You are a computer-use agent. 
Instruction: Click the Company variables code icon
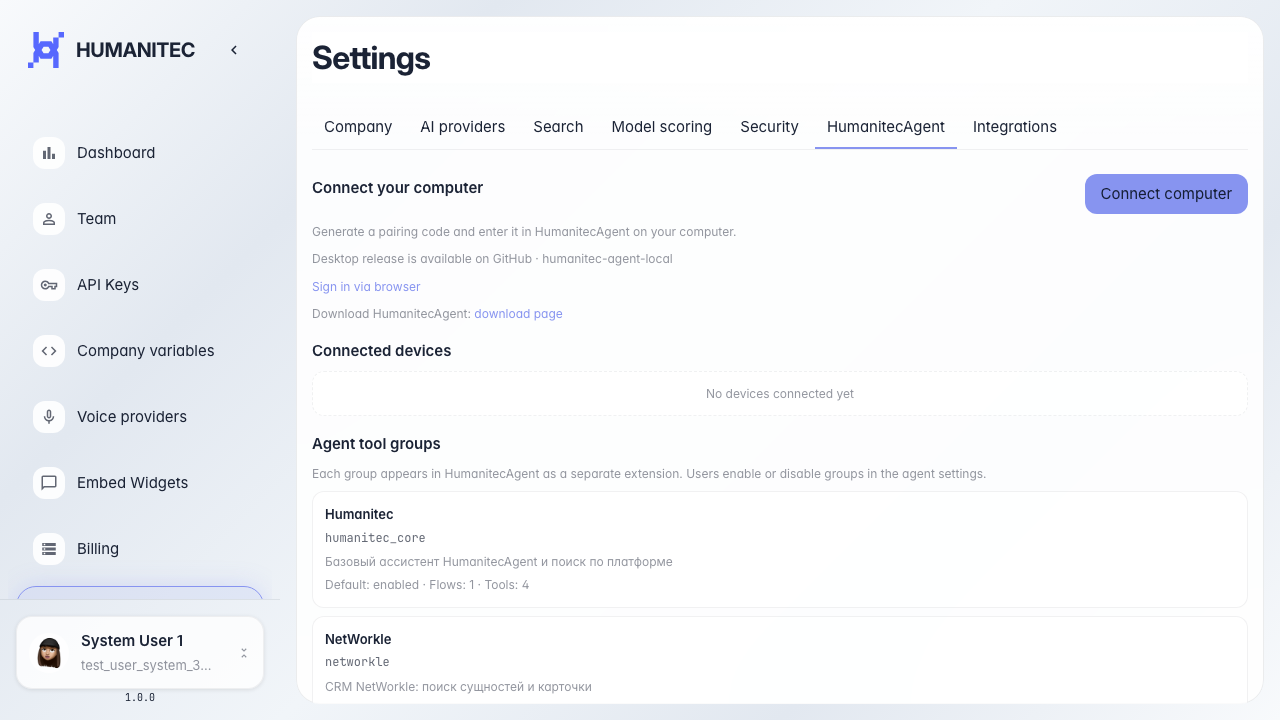49,351
